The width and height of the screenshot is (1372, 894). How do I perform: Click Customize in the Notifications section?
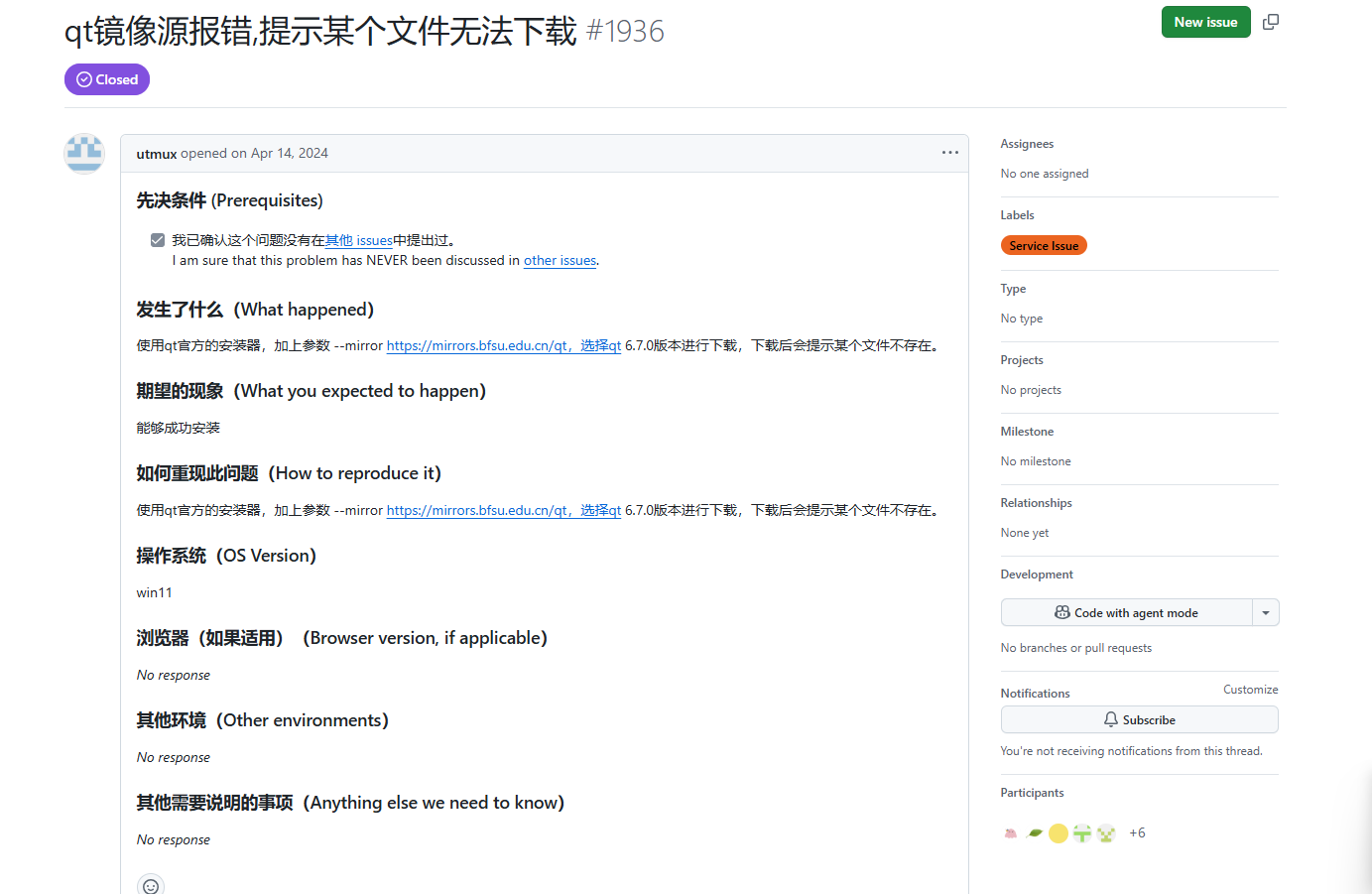click(1250, 689)
